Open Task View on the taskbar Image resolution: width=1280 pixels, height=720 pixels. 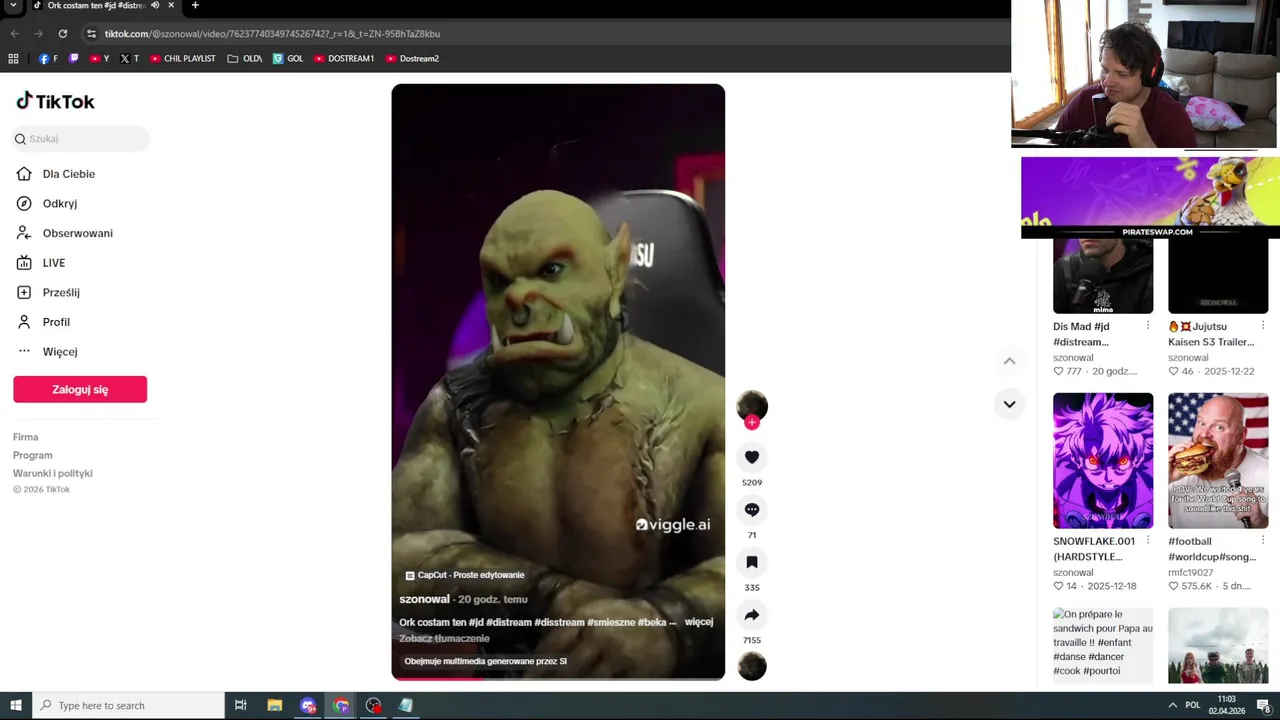coord(240,705)
